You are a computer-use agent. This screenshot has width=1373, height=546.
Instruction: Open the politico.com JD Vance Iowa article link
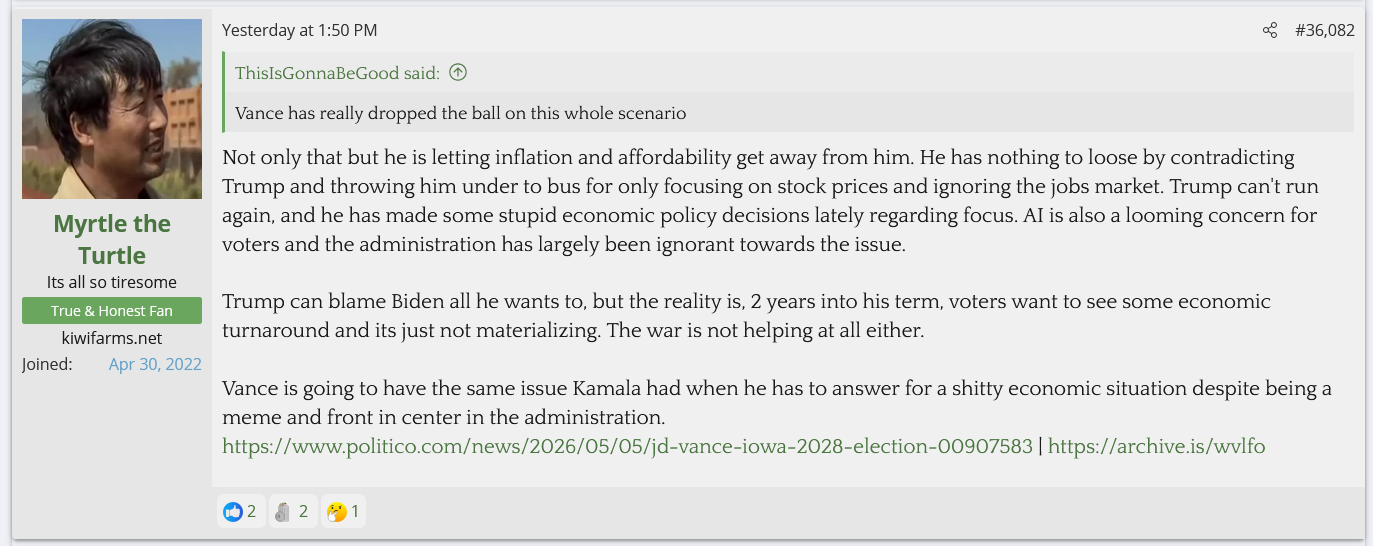[627, 446]
